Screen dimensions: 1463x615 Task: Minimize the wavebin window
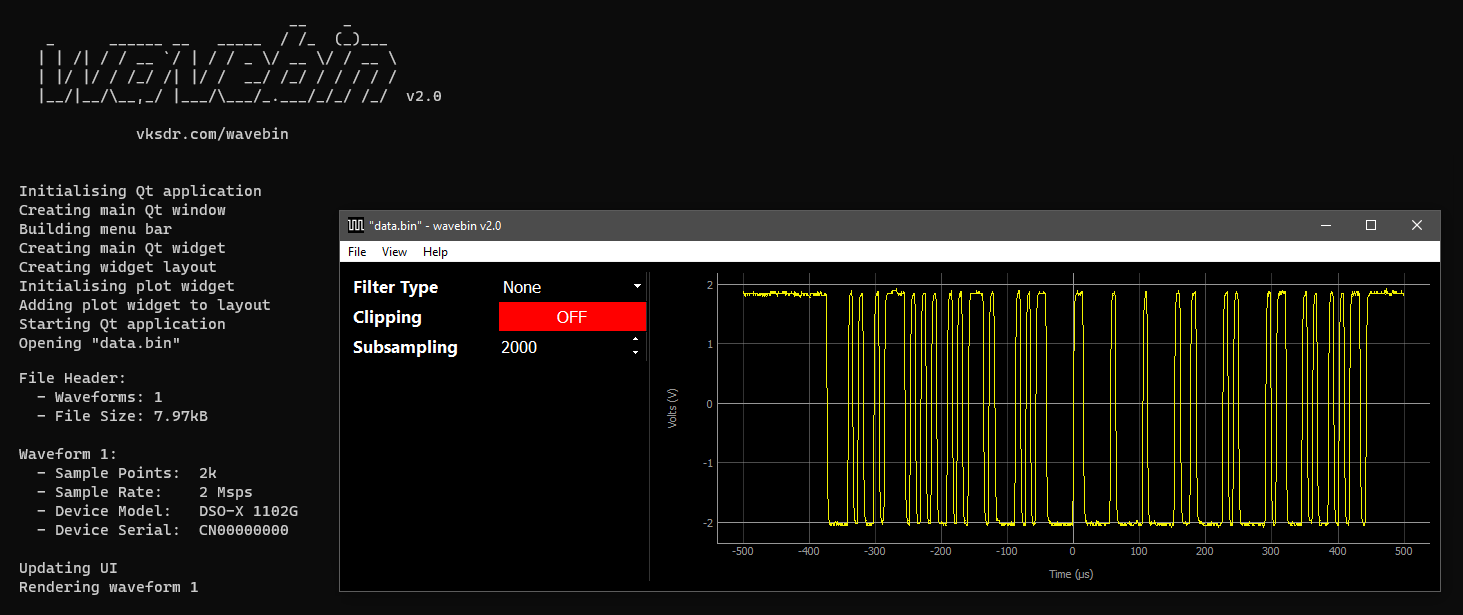coord(1325,226)
